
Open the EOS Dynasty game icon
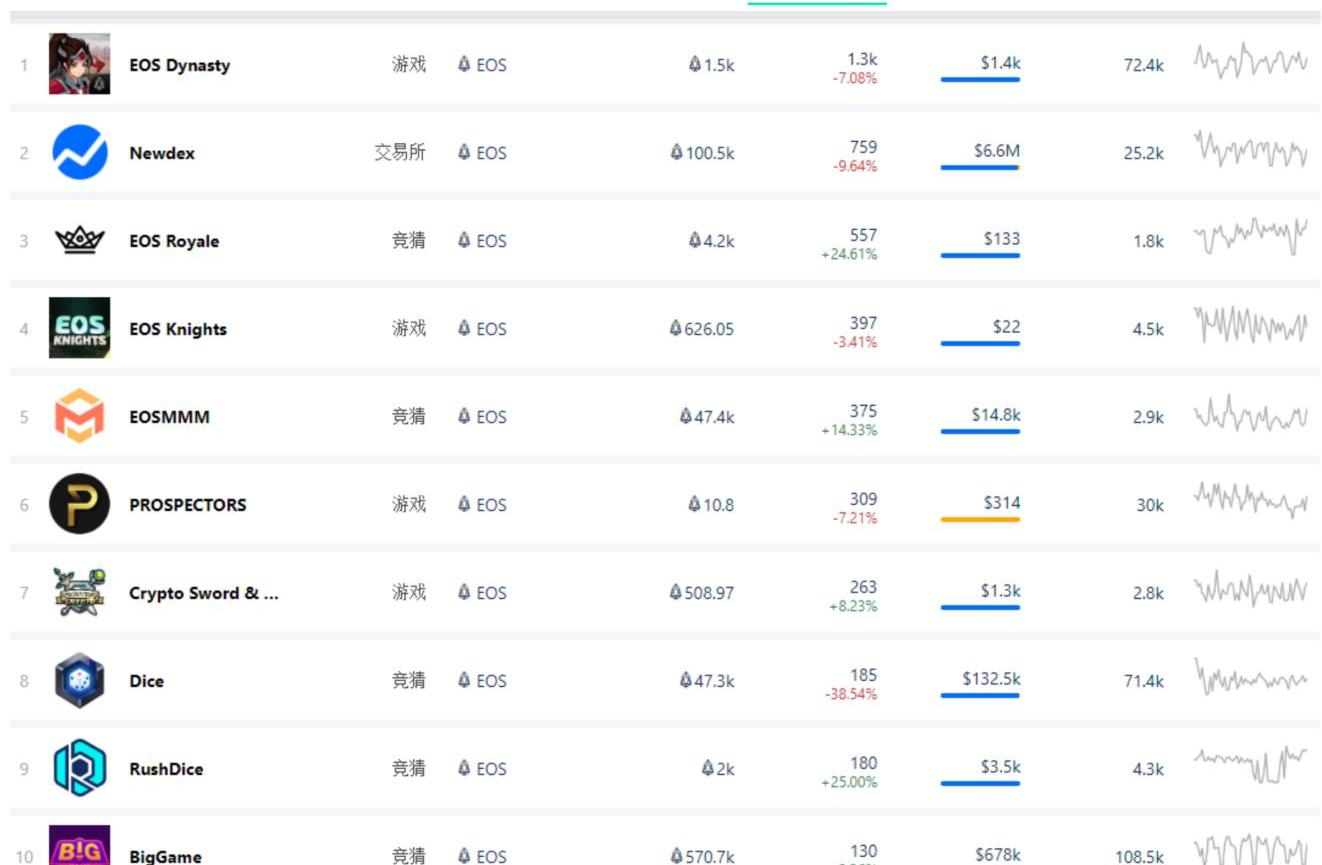point(79,64)
